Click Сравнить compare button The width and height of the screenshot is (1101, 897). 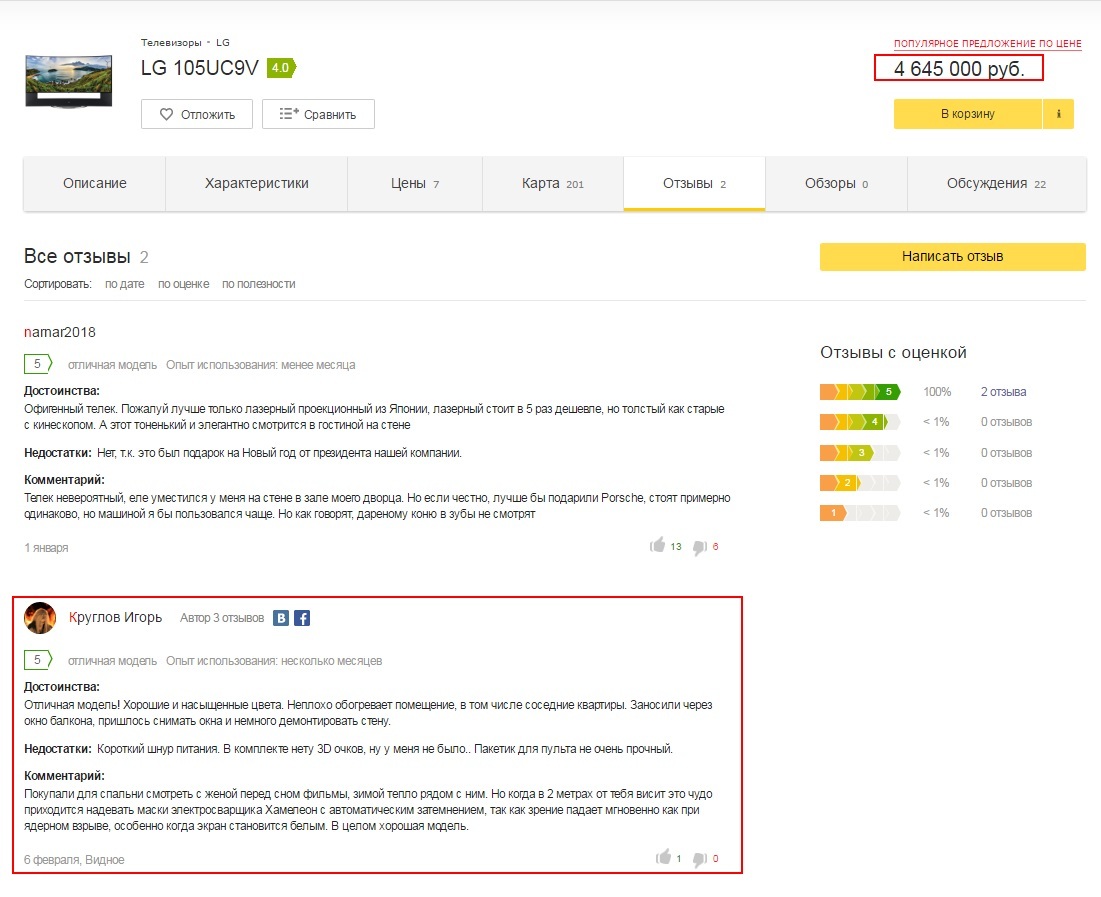pos(318,114)
